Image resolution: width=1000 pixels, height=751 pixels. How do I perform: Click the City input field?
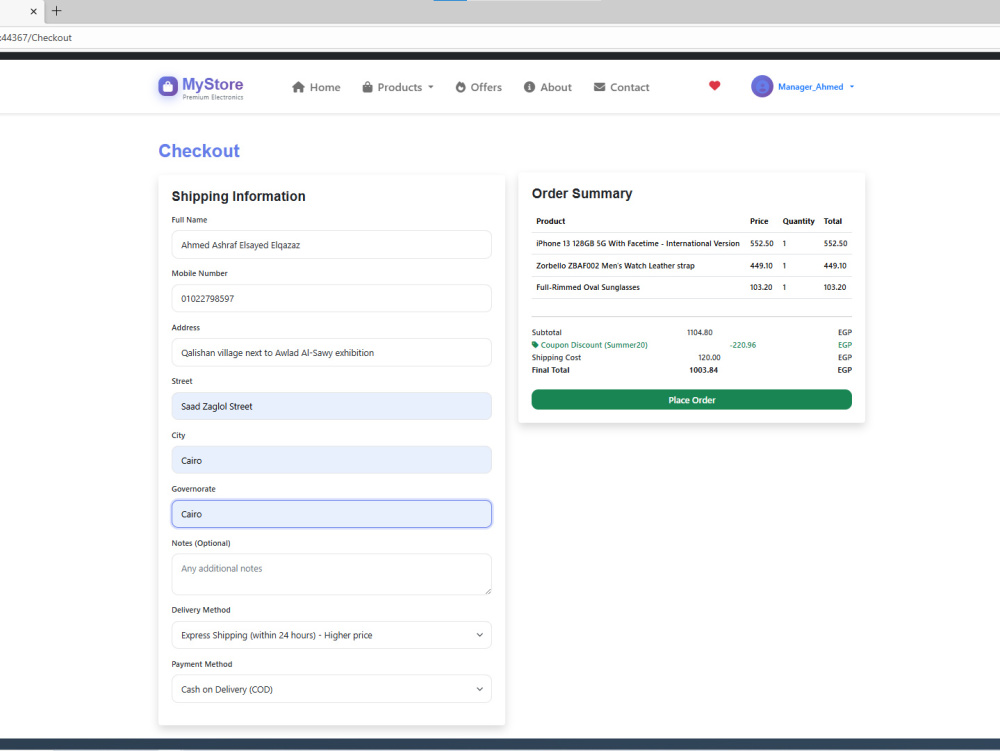[332, 460]
